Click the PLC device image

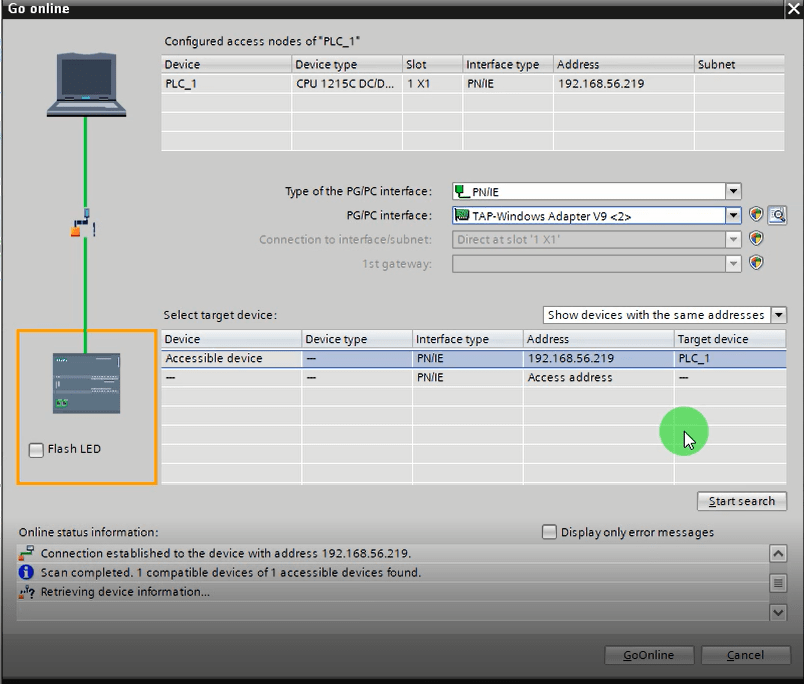point(86,383)
